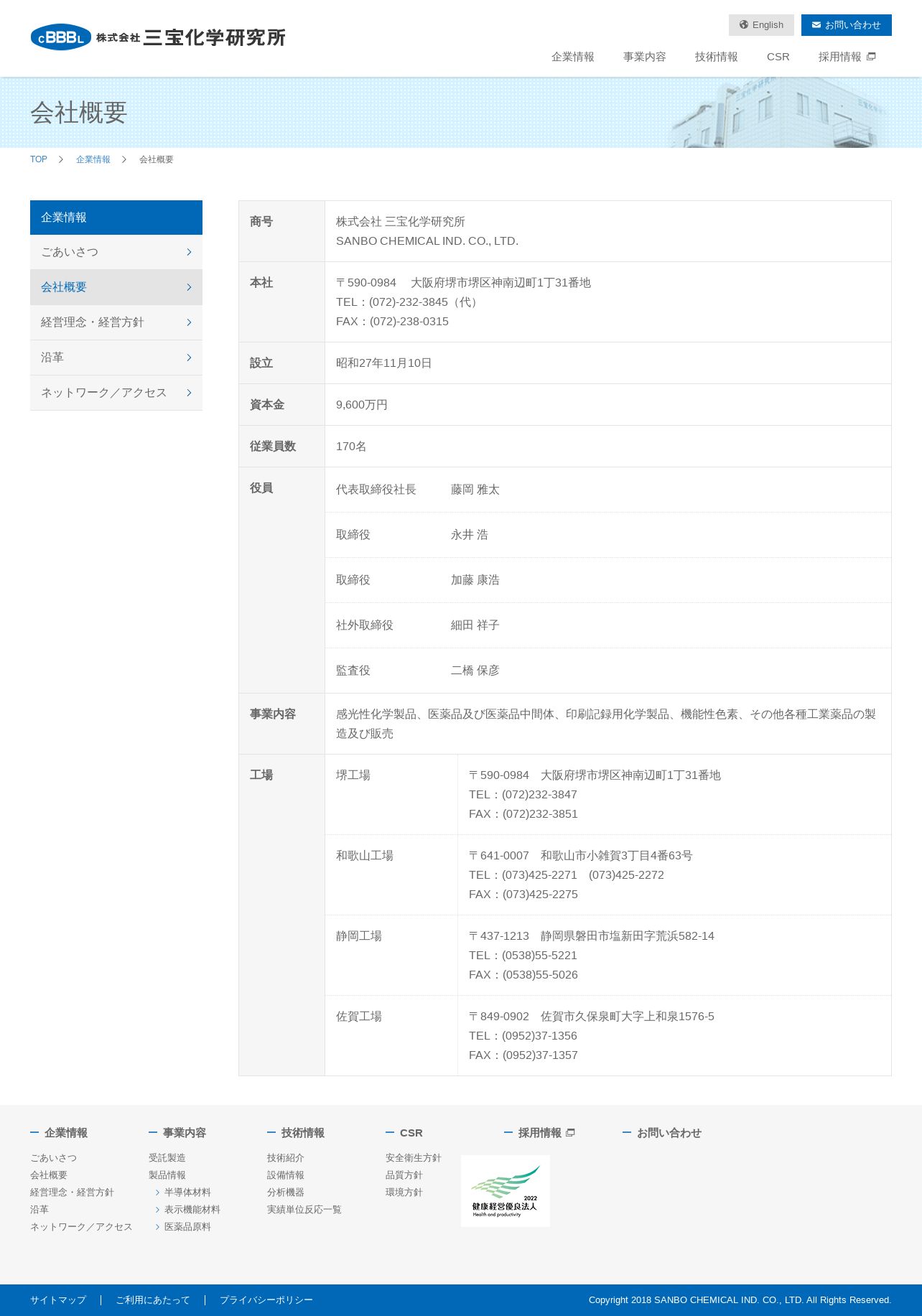Click 企業情報 breadcrumb link
The height and width of the screenshot is (1316, 922).
(93, 159)
